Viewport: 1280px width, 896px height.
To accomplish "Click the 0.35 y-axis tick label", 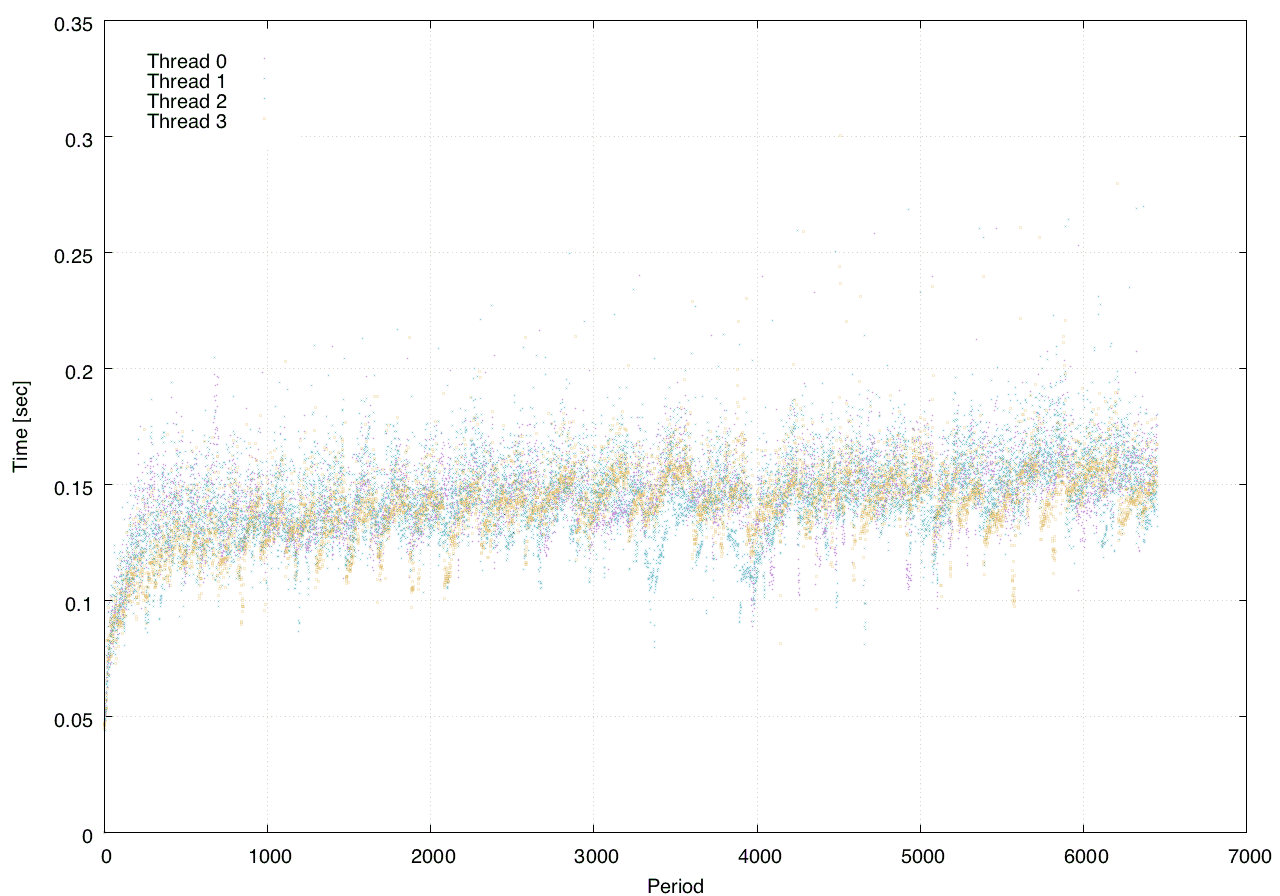I will [72, 22].
